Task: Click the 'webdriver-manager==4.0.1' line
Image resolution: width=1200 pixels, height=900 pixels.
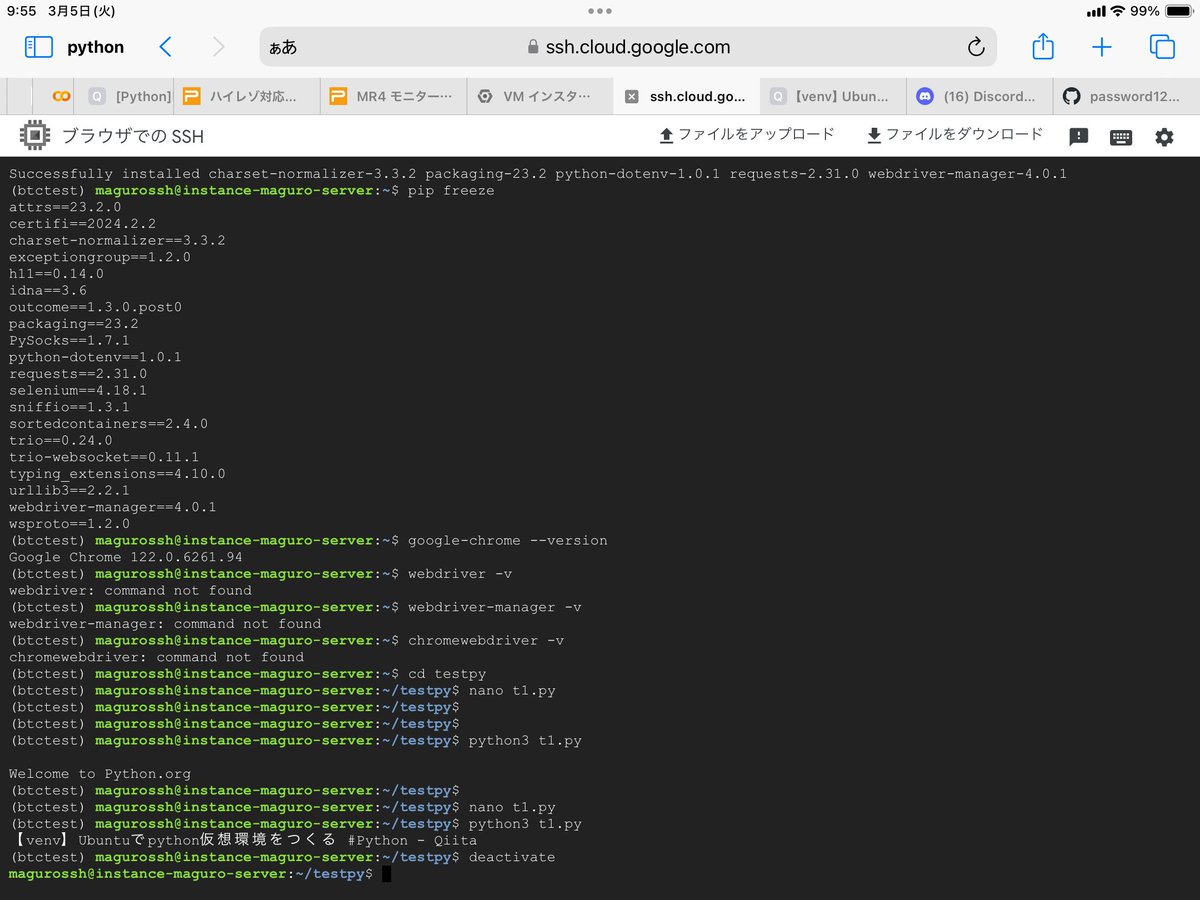Action: click(113, 507)
